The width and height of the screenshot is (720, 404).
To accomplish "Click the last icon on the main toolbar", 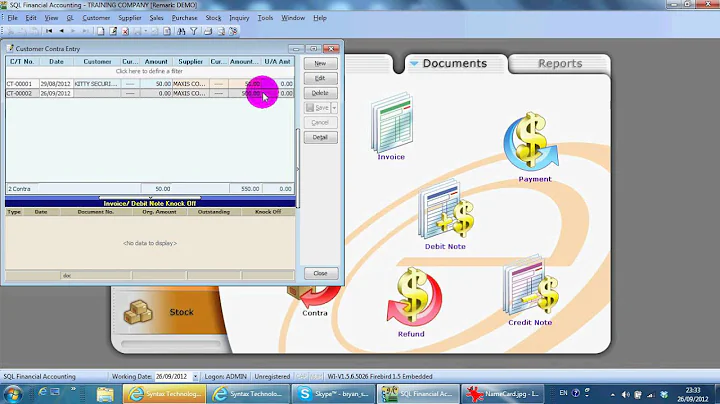I will click(233, 31).
